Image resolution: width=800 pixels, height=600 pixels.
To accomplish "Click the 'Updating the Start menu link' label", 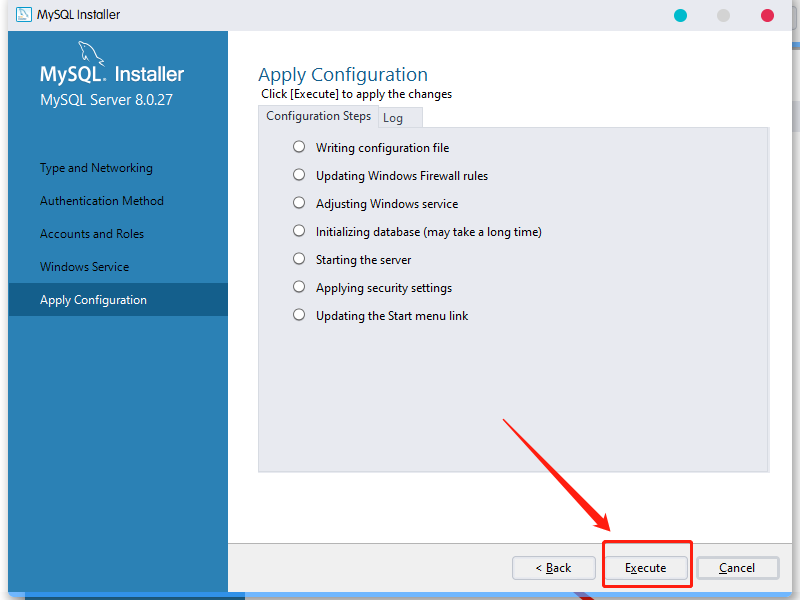I will click(x=392, y=316).
